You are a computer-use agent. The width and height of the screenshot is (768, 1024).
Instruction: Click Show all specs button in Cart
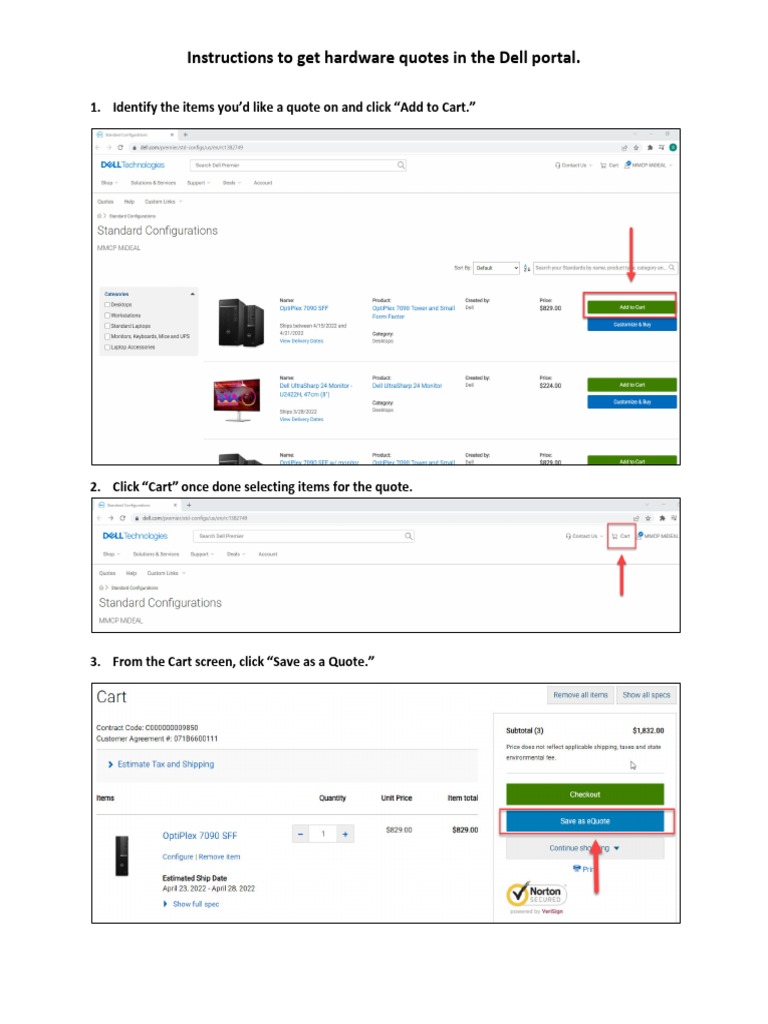pyautogui.click(x=646, y=696)
